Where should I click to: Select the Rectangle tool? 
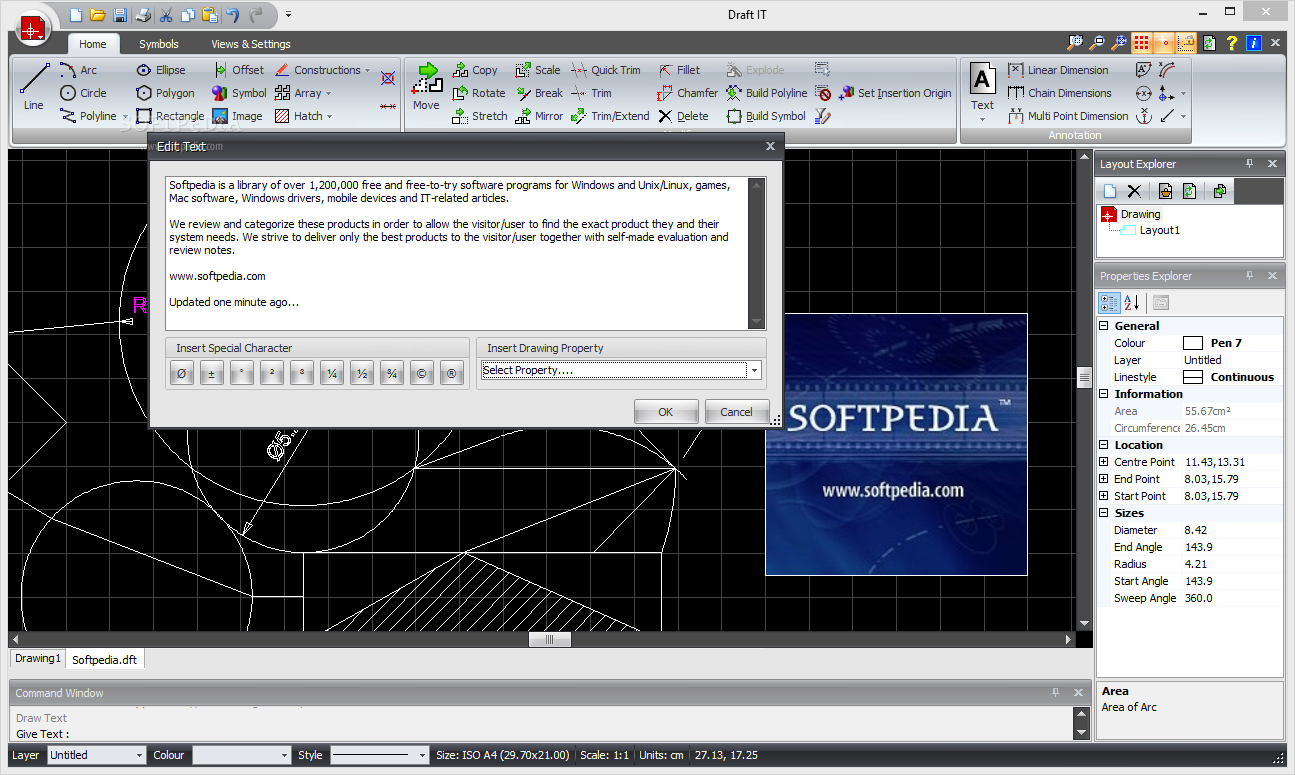(x=170, y=116)
